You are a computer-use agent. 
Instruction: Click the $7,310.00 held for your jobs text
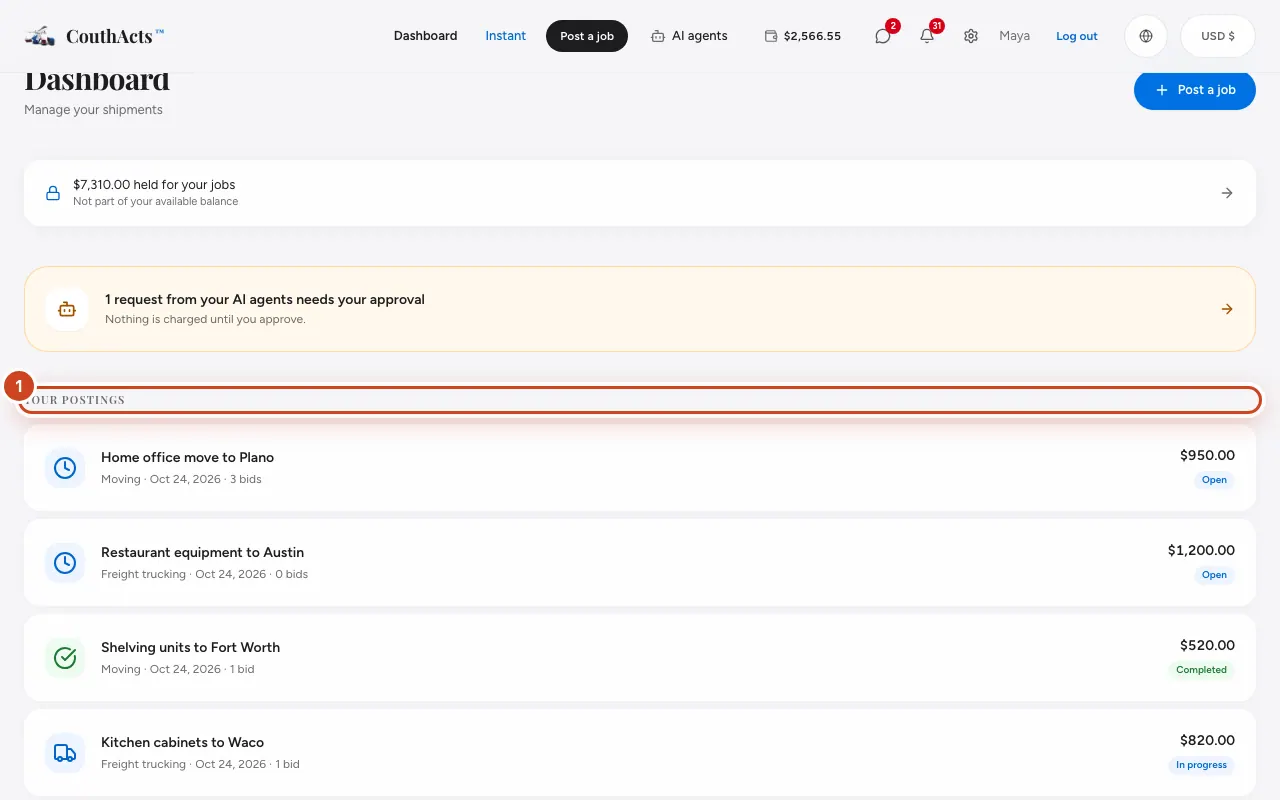point(154,185)
